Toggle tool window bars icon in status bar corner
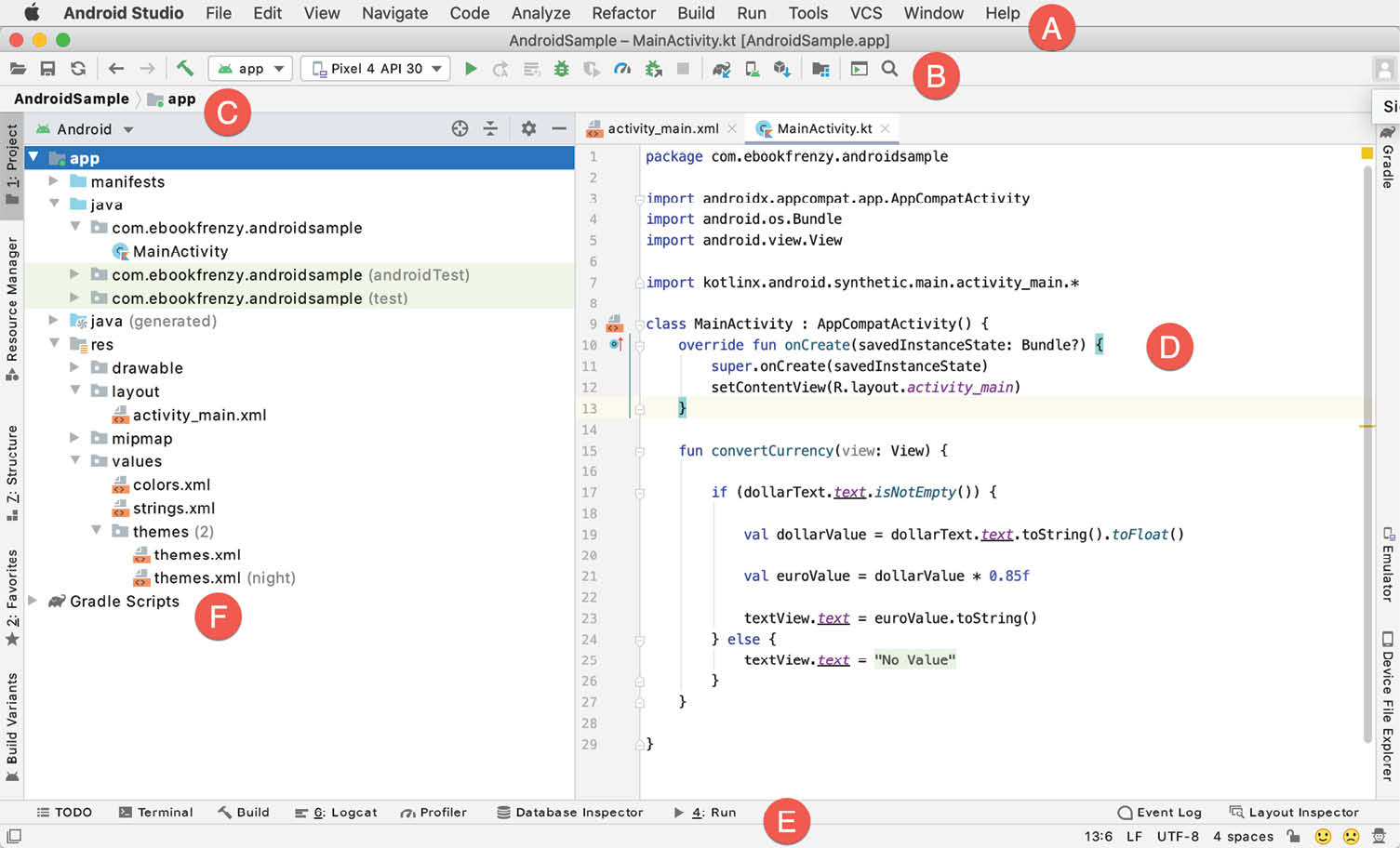Screen dimensions: 1400x848 [13, 836]
